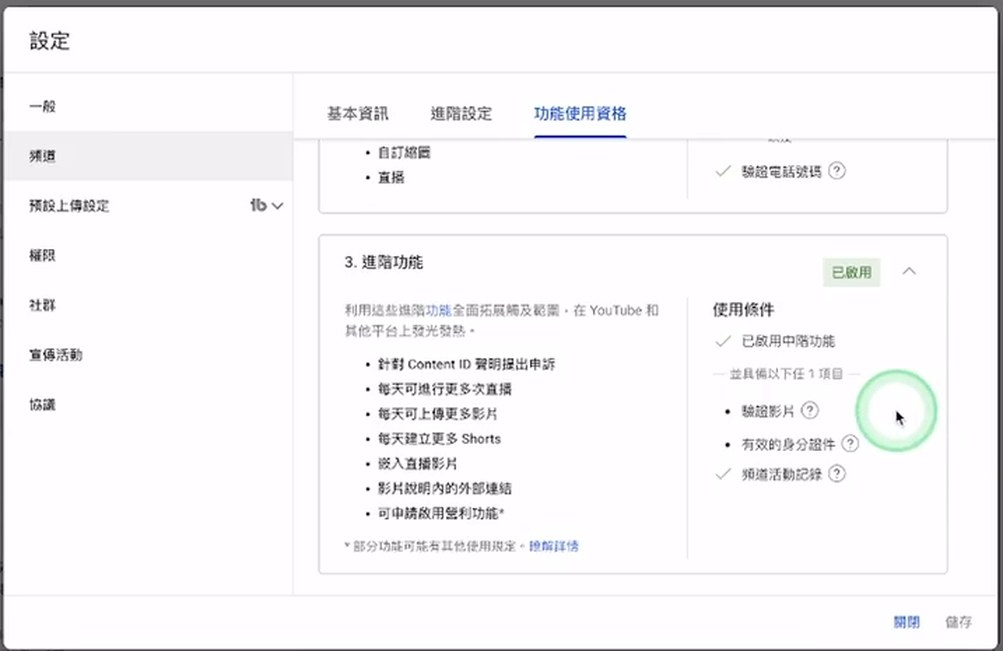1003x651 pixels.
Task: Open the 權限 settings section
Action: click(148, 255)
